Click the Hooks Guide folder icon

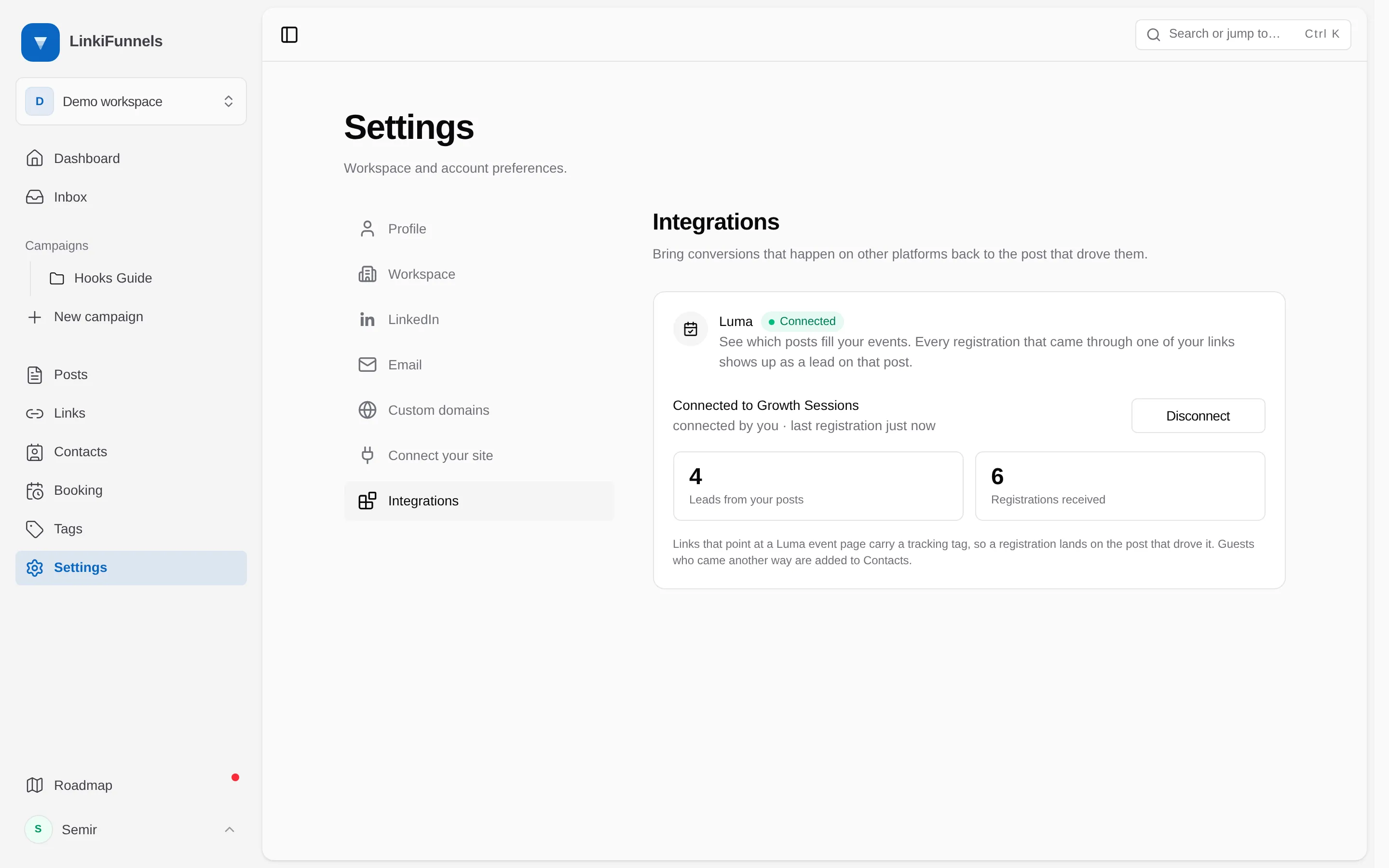click(57, 278)
